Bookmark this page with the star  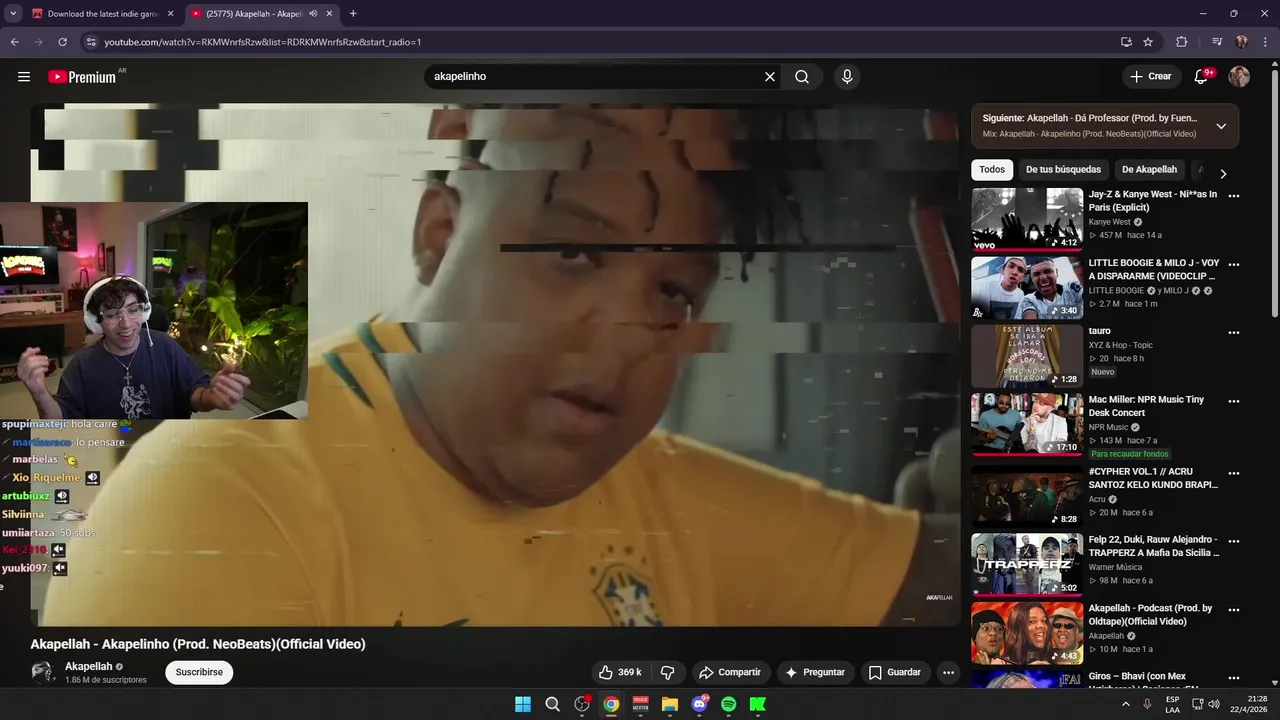tap(1148, 42)
